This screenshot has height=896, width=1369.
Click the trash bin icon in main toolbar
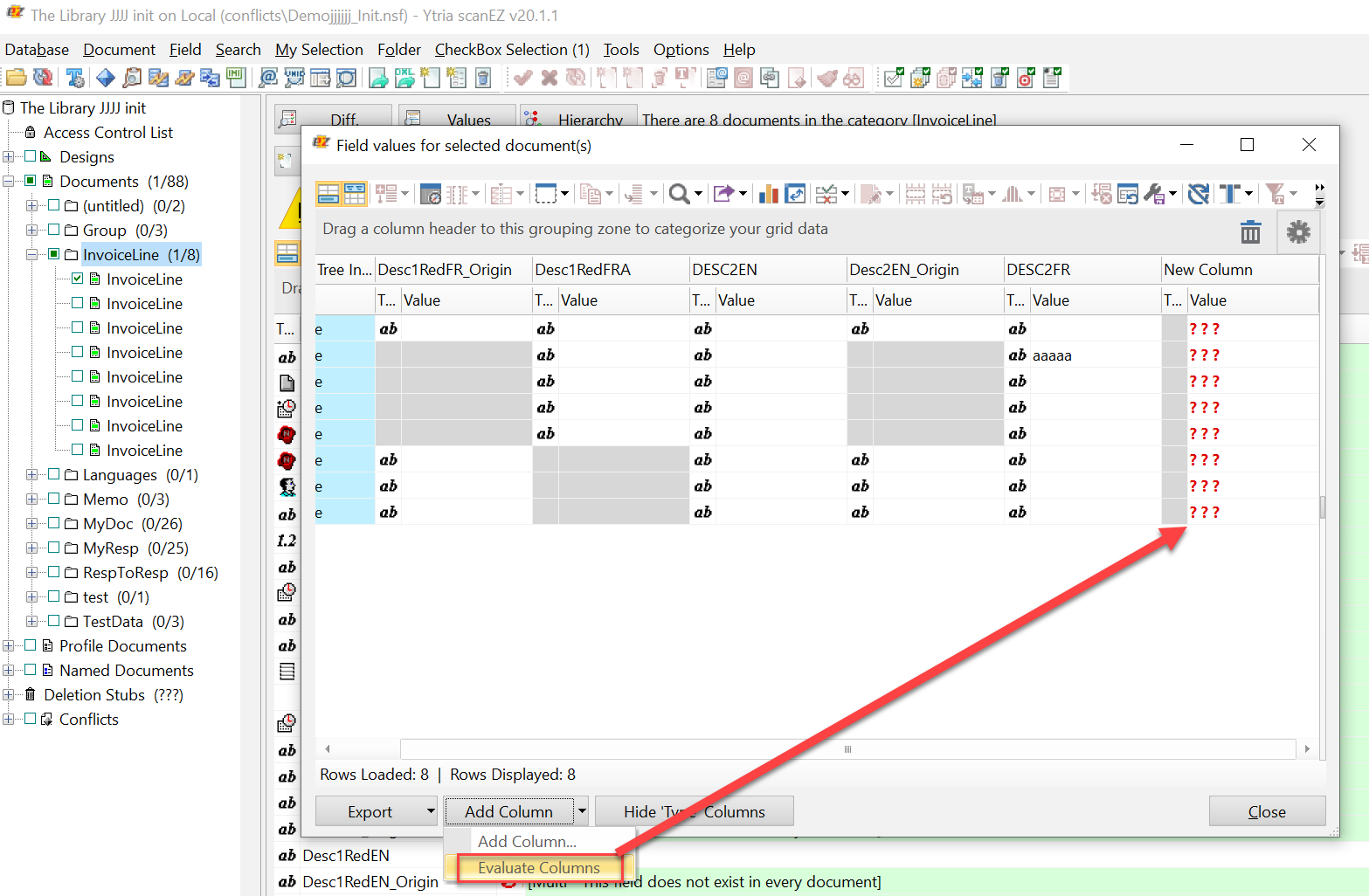[483, 78]
